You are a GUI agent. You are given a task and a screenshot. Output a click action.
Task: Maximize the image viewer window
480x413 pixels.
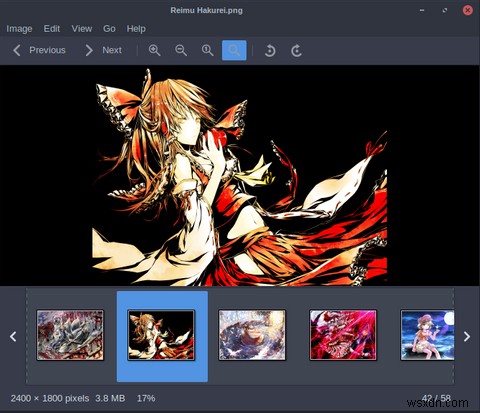(x=445, y=10)
